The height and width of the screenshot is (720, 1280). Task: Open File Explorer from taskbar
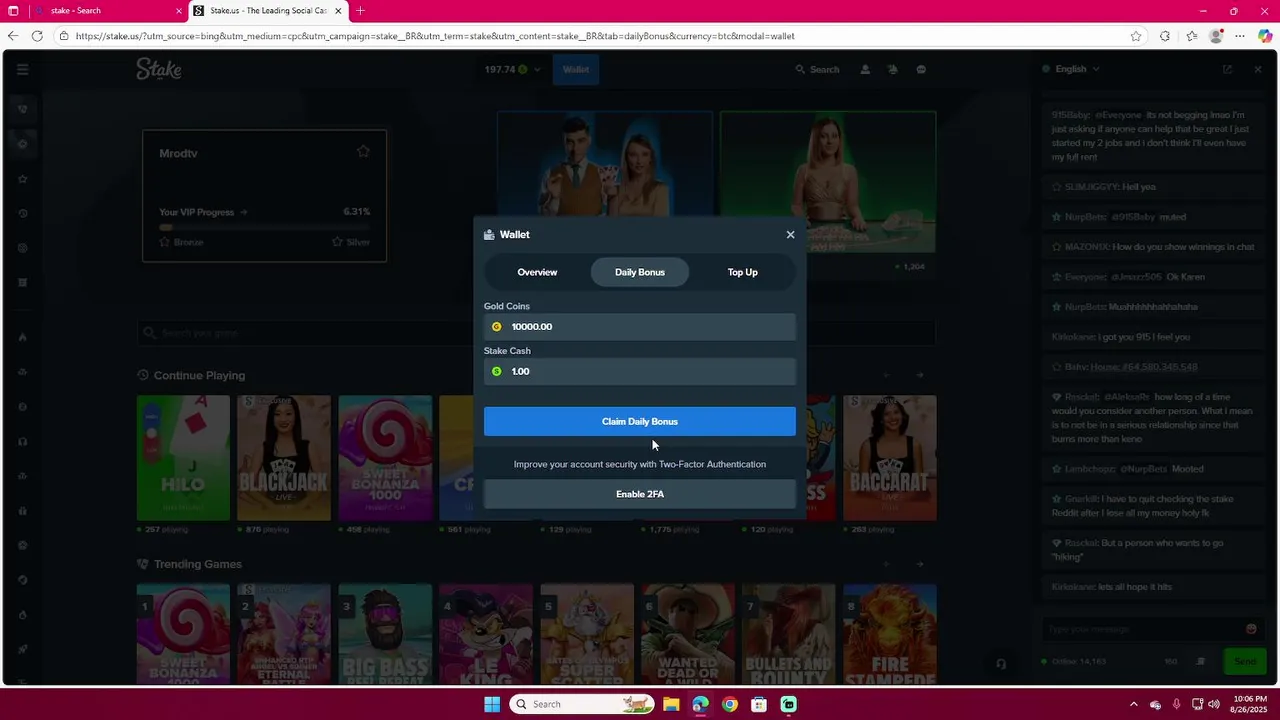pyautogui.click(x=671, y=704)
